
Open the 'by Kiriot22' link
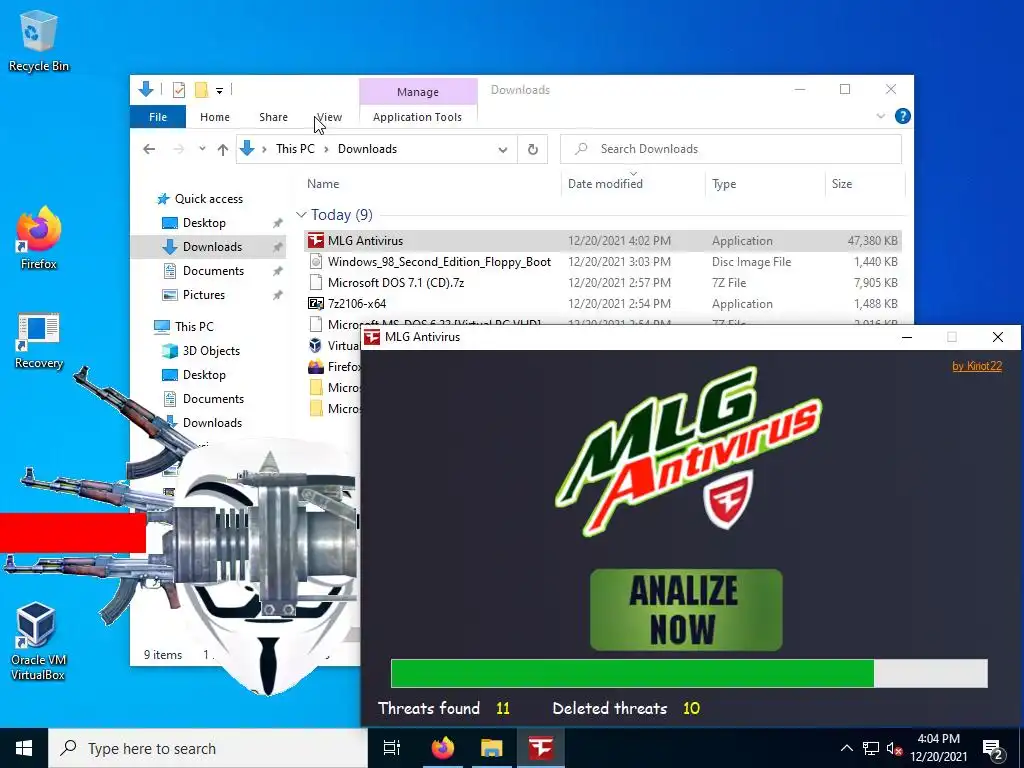(976, 366)
